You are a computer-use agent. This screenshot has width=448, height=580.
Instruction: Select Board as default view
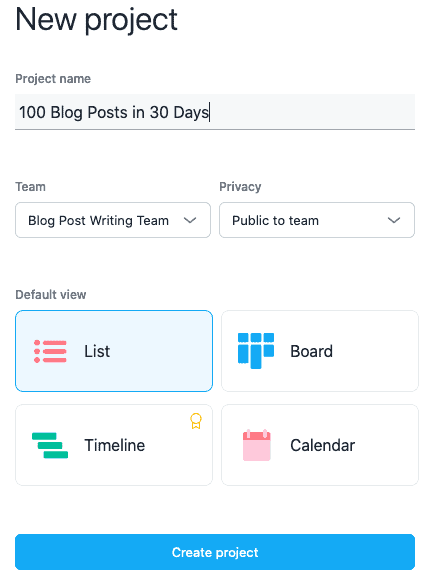pos(320,351)
